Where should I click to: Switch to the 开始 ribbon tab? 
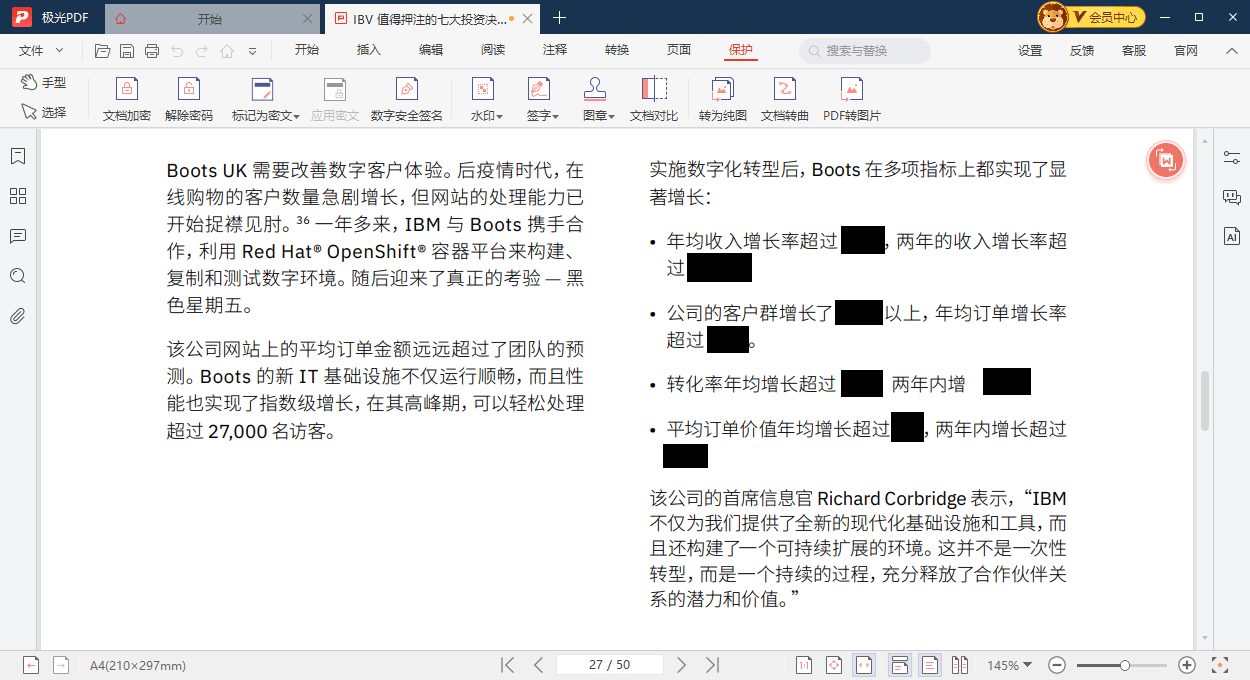306,51
